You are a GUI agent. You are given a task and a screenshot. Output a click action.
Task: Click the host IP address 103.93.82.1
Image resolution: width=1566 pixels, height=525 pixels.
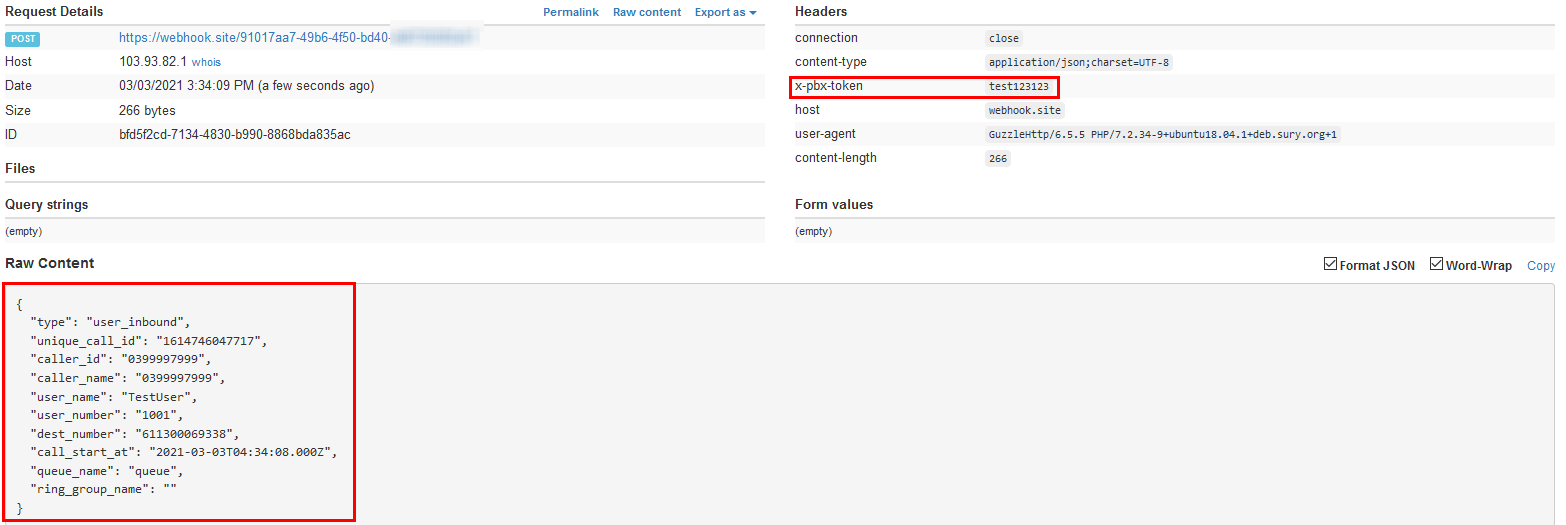coord(152,61)
